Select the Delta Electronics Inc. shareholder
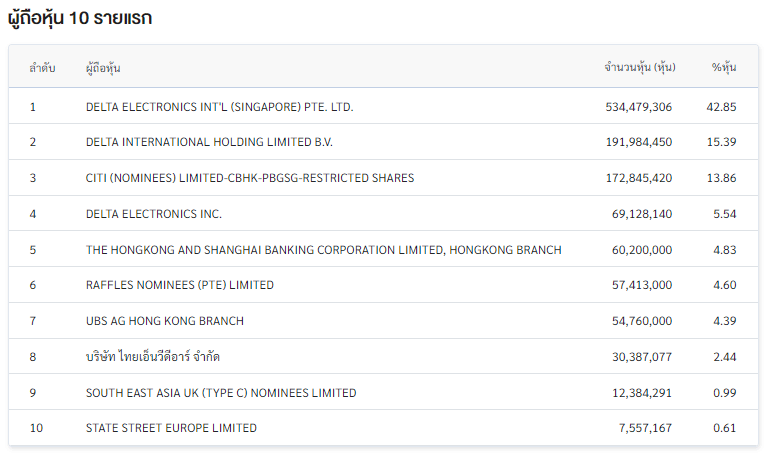Image resolution: width=766 pixels, height=455 pixels. click(154, 214)
